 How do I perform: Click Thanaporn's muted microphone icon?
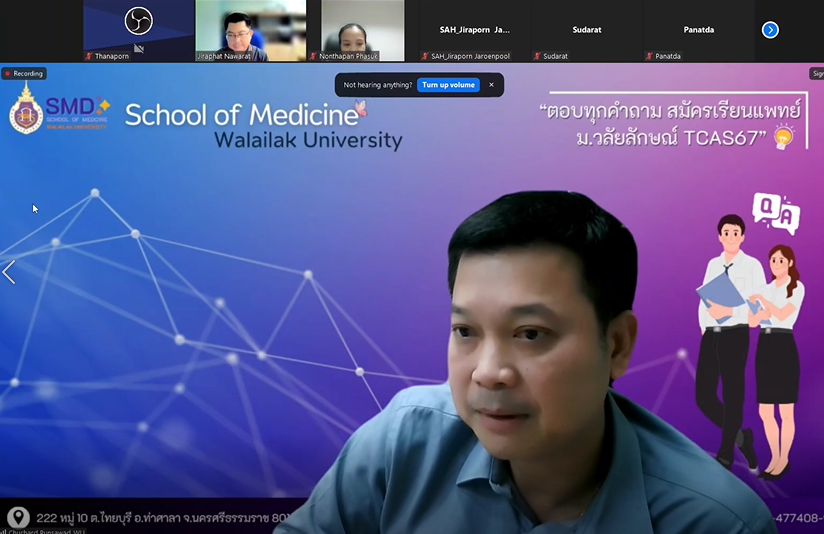pyautogui.click(x=89, y=56)
